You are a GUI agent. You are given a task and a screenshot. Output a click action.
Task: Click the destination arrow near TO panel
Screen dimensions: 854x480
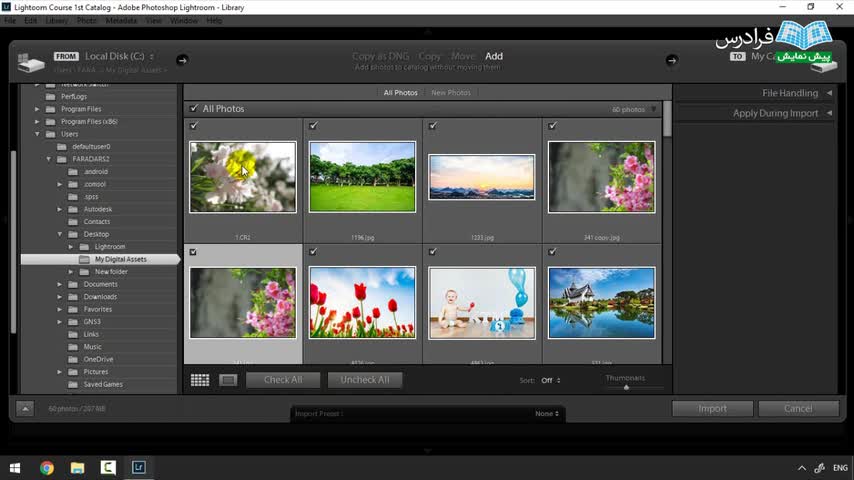point(672,60)
